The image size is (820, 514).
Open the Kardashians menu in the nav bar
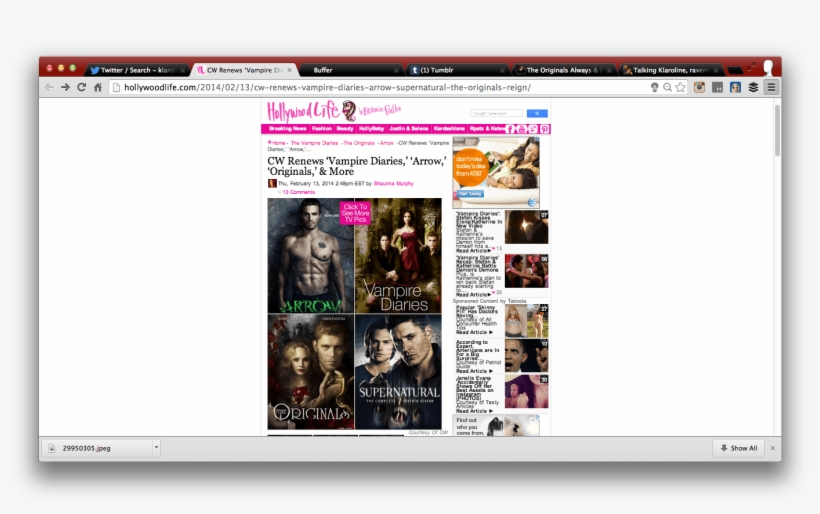click(x=442, y=129)
